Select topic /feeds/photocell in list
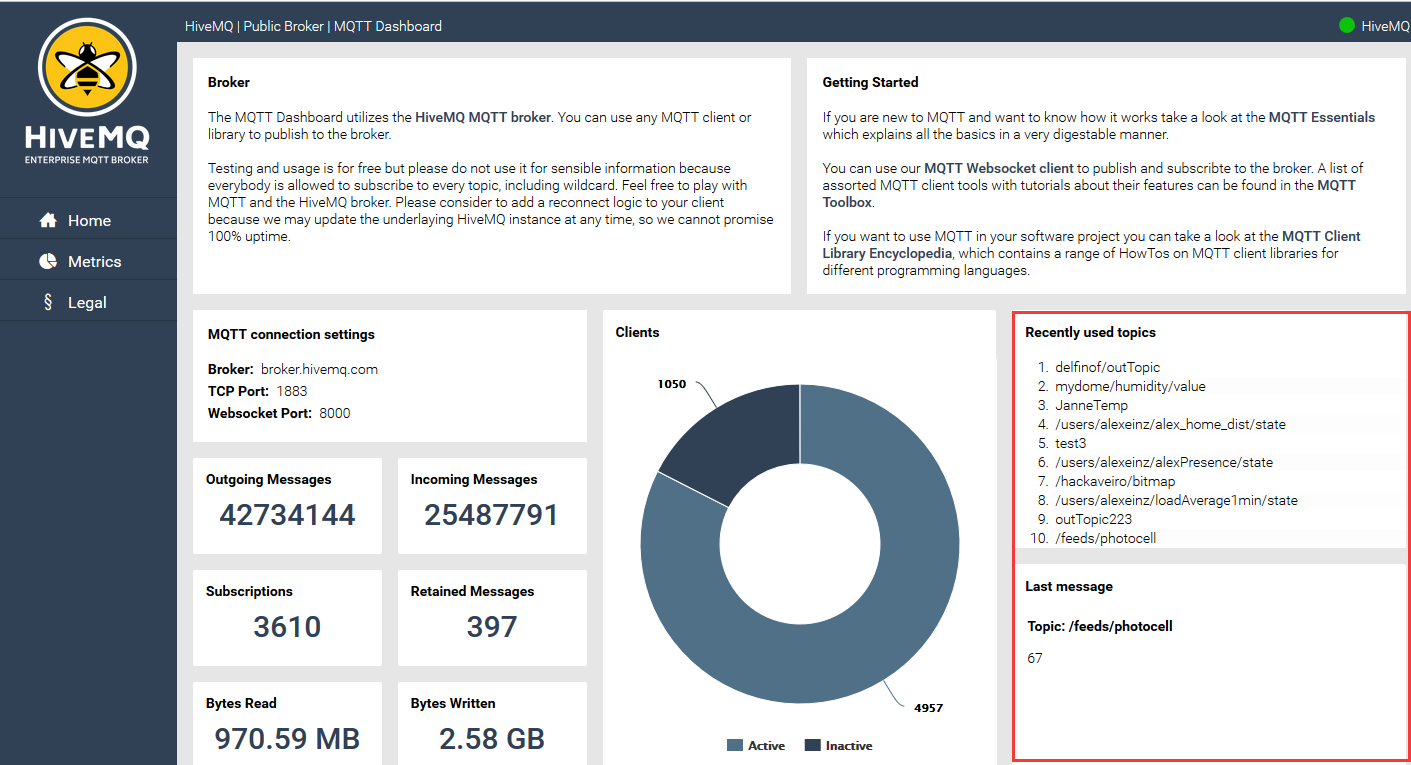The image size is (1411, 765). pyautogui.click(x=1105, y=538)
